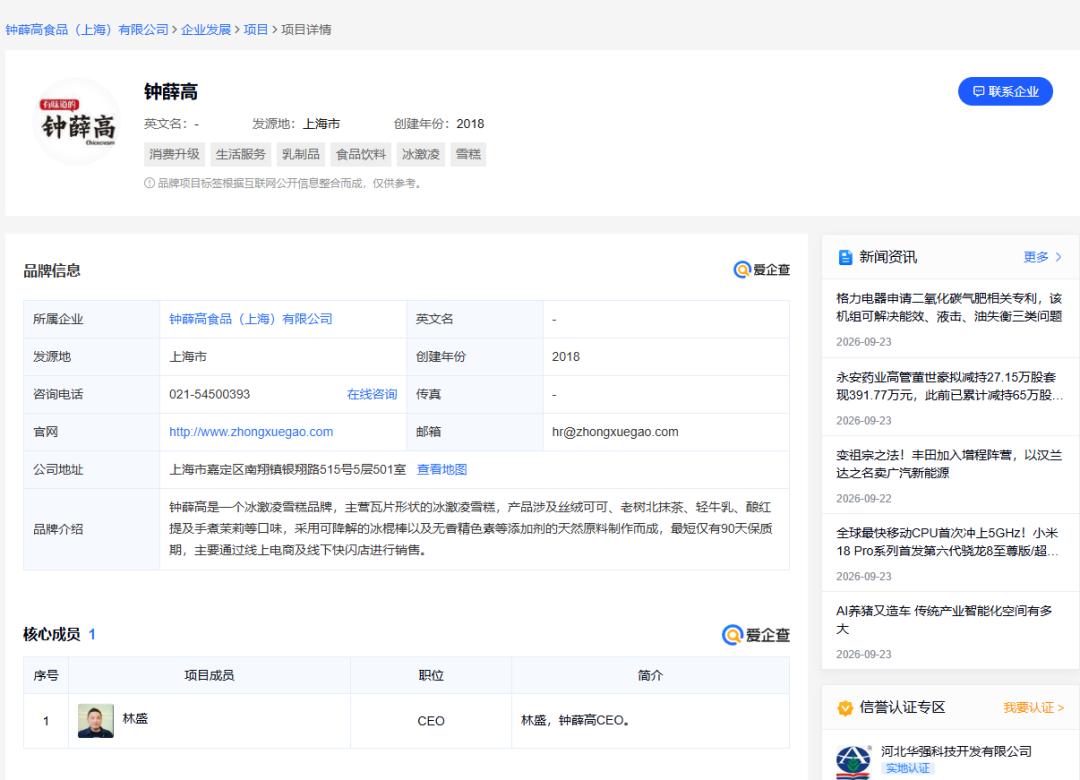Open the official website http://www.zhongxuegao.com

point(251,432)
